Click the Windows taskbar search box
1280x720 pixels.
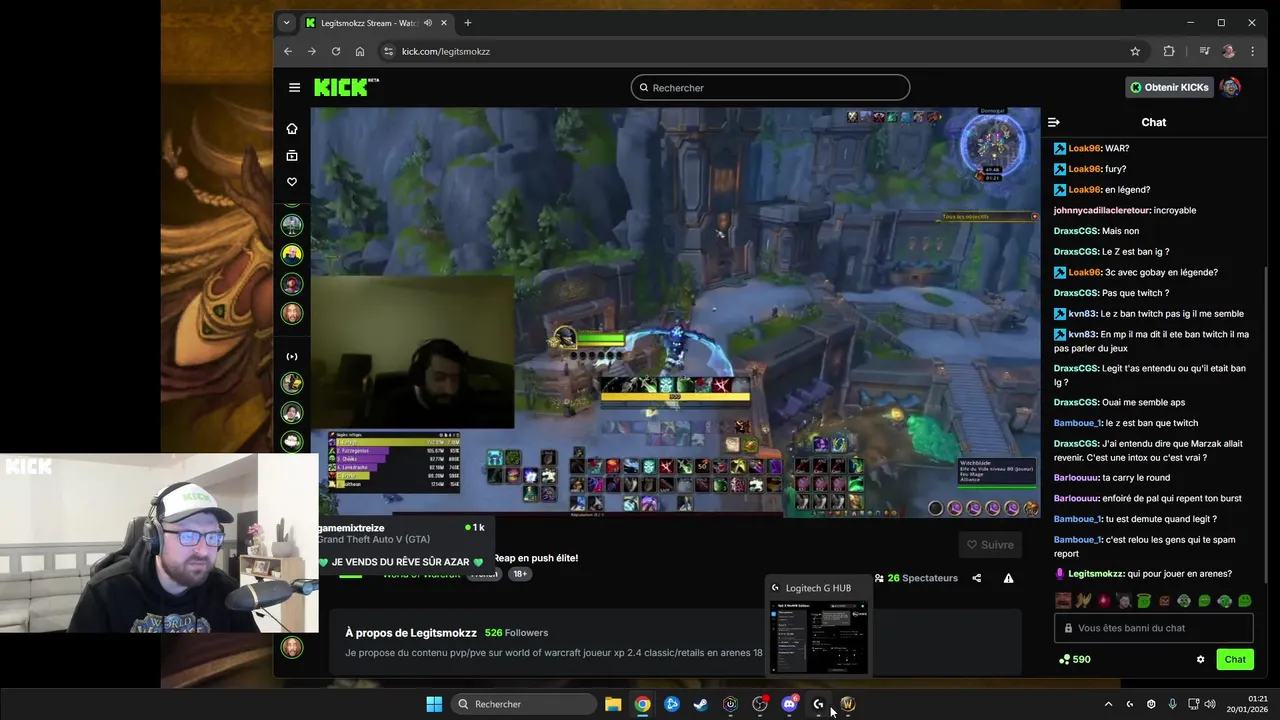pos(524,704)
